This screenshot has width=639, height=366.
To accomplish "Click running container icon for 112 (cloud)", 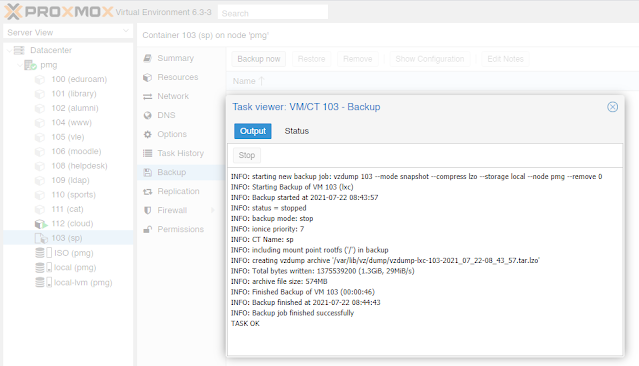I will 41,224.
